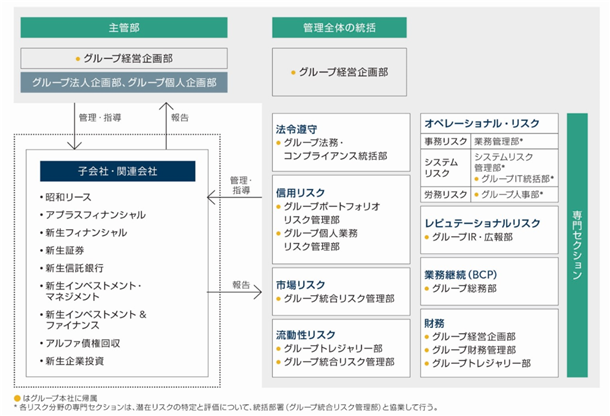Select グループトレジャリー部 under 流動性リスク
610x416 pixels.
333,349
